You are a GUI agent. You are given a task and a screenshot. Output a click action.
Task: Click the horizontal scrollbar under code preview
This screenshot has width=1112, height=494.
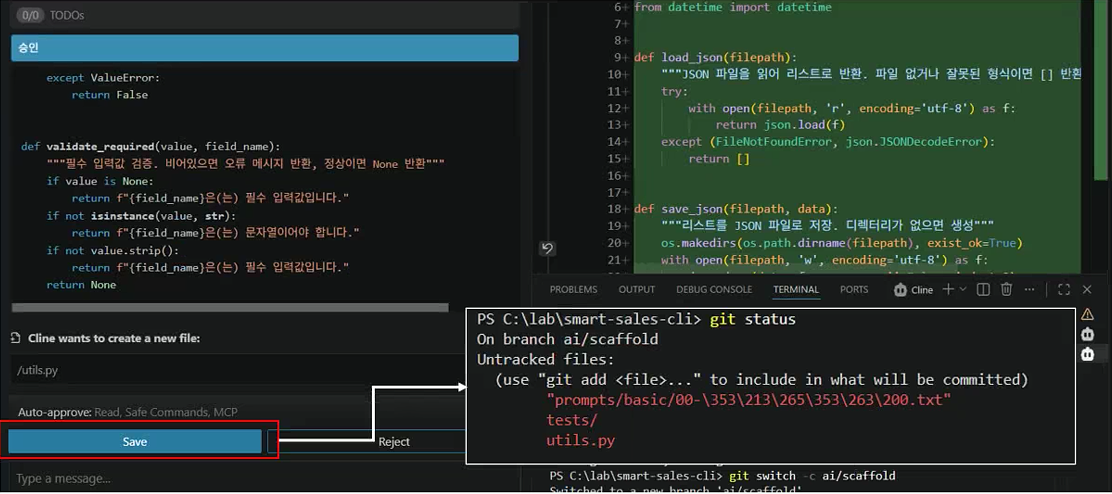(x=230, y=308)
